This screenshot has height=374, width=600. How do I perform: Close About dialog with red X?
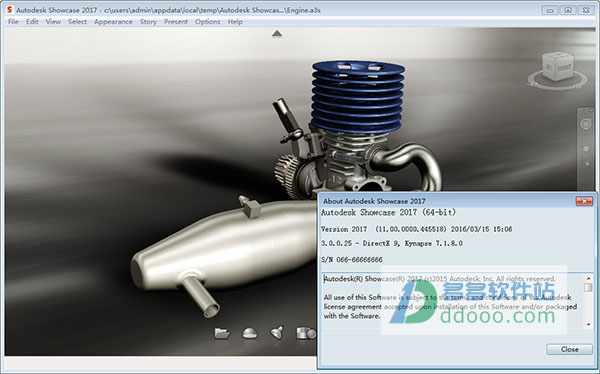(x=584, y=201)
